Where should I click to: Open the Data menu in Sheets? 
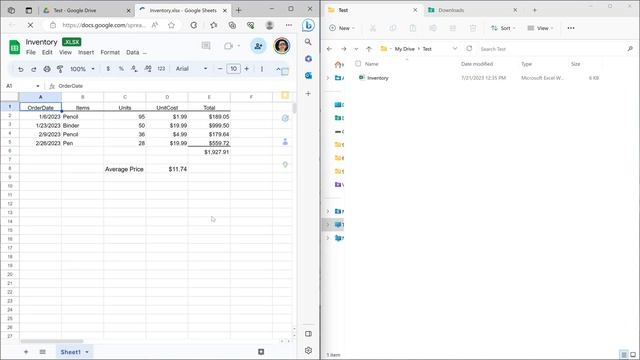click(133, 52)
